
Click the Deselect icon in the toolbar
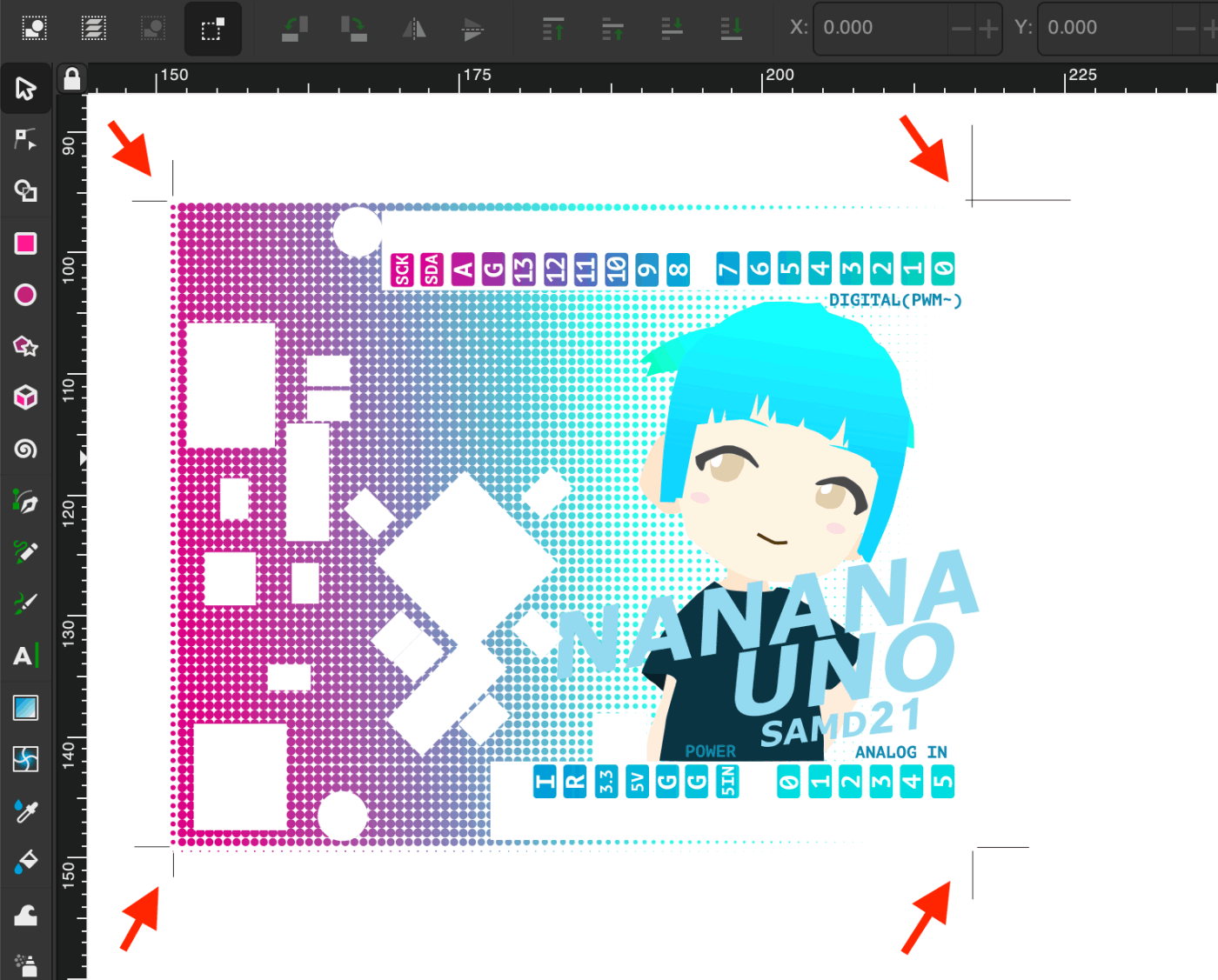[153, 29]
